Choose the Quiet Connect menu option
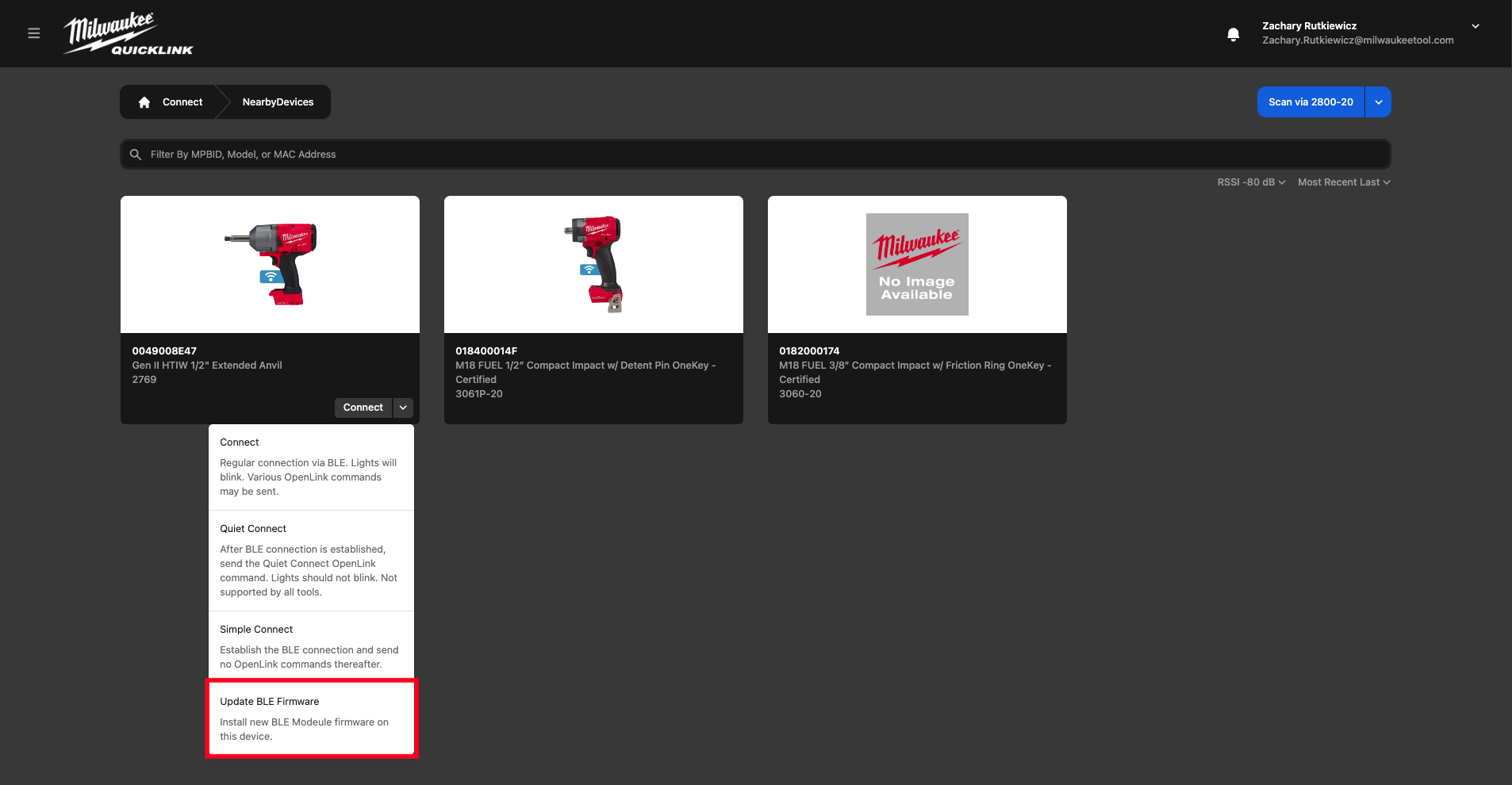This screenshot has height=785, width=1512. point(311,561)
